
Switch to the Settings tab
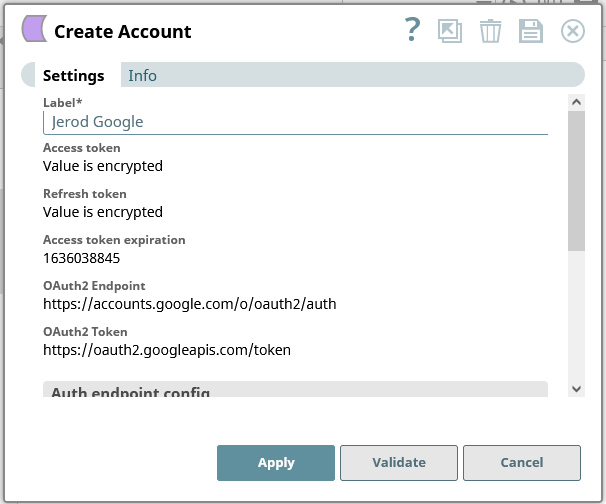(73, 76)
